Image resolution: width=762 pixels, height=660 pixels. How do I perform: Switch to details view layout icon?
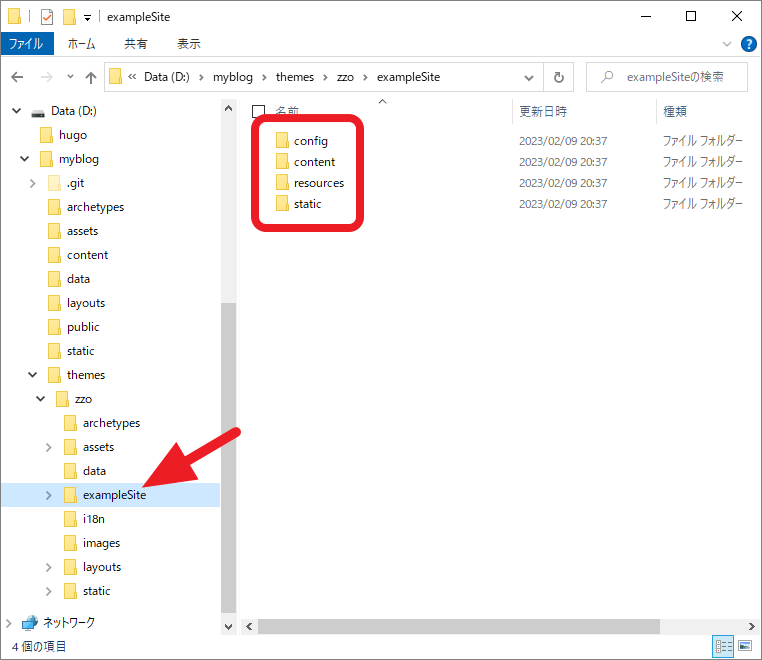723,647
